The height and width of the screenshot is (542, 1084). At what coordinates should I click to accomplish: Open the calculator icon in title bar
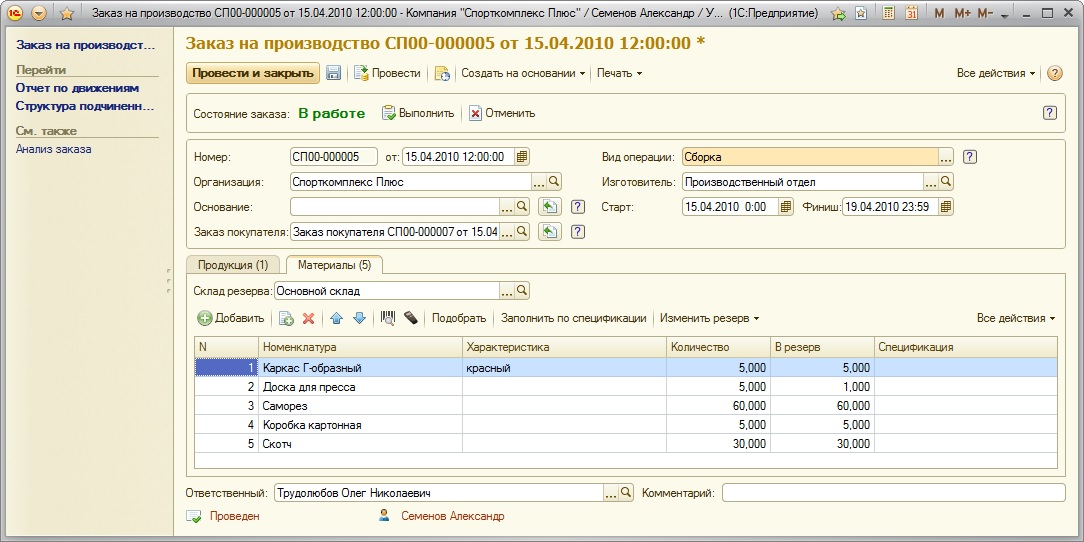[887, 14]
